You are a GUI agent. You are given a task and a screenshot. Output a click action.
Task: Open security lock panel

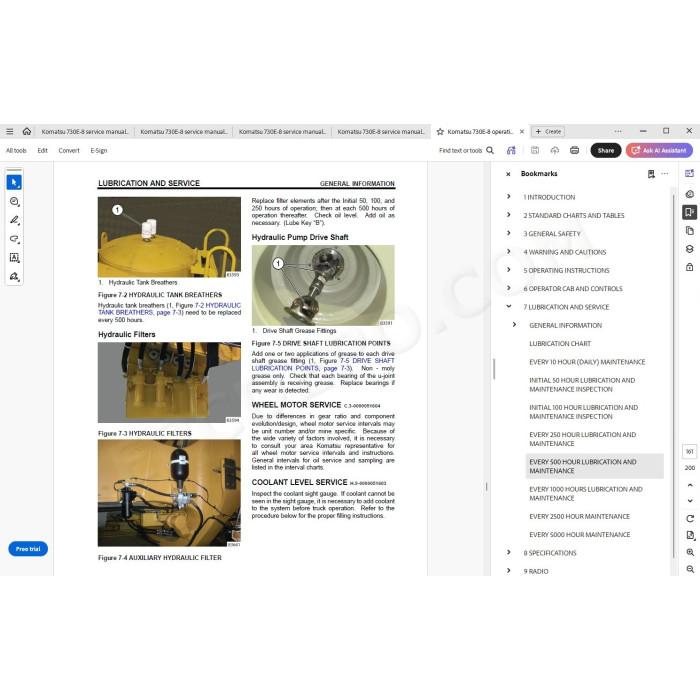pyautogui.click(x=690, y=267)
